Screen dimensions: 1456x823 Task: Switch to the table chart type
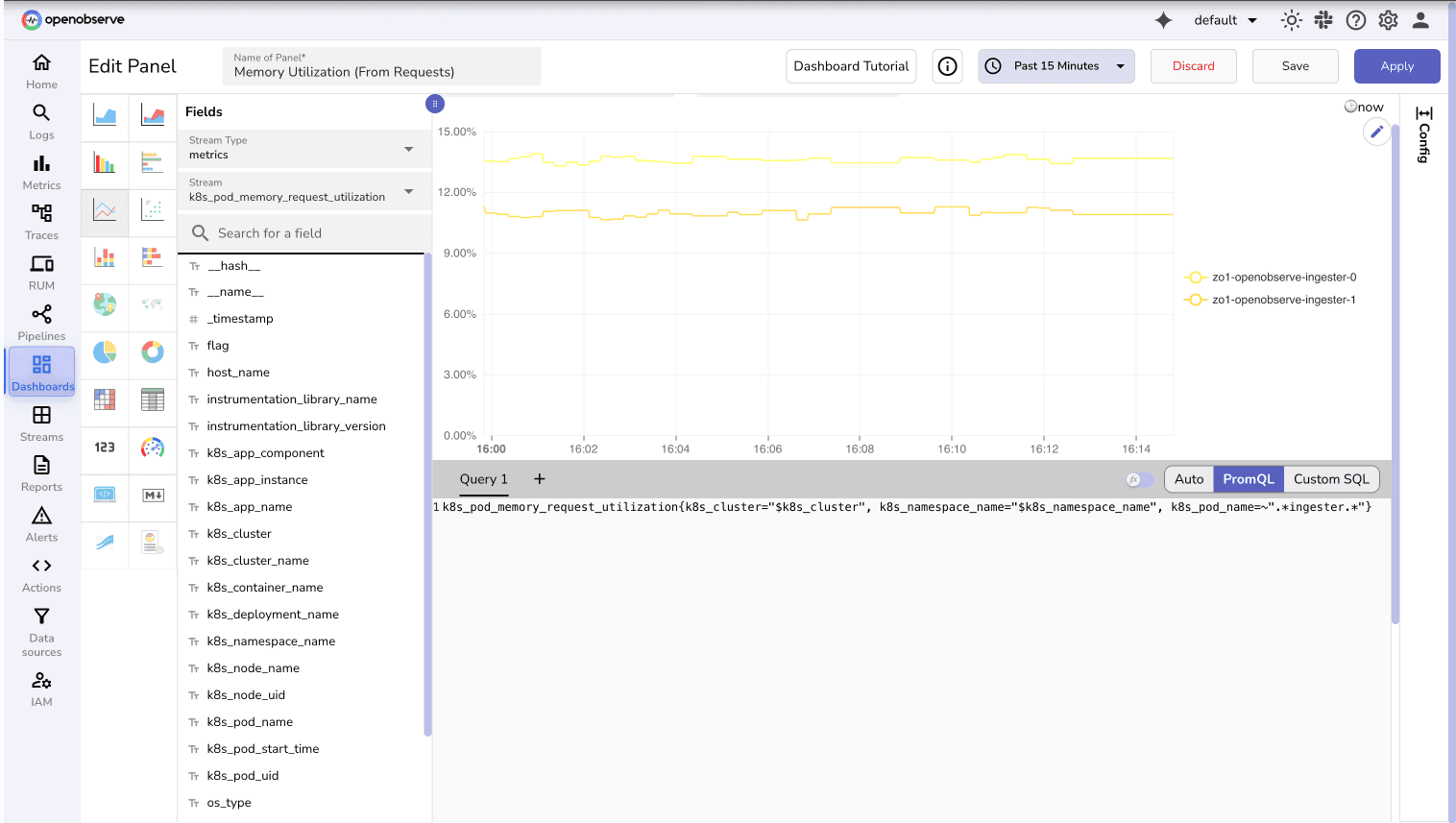pyautogui.click(x=152, y=400)
